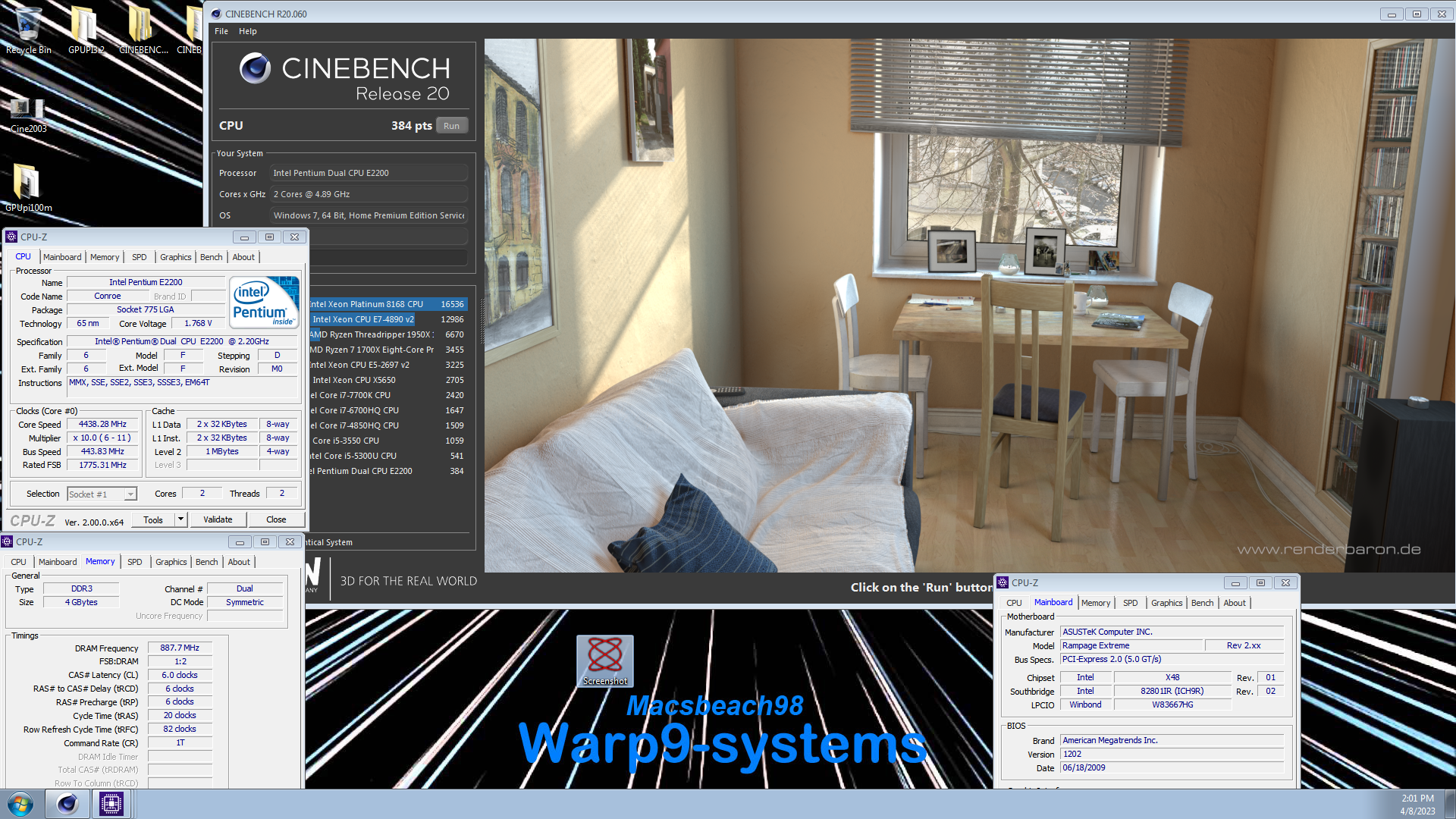Open the GPUpi100m folder icon
This screenshot has width=1456, height=819.
click(28, 187)
